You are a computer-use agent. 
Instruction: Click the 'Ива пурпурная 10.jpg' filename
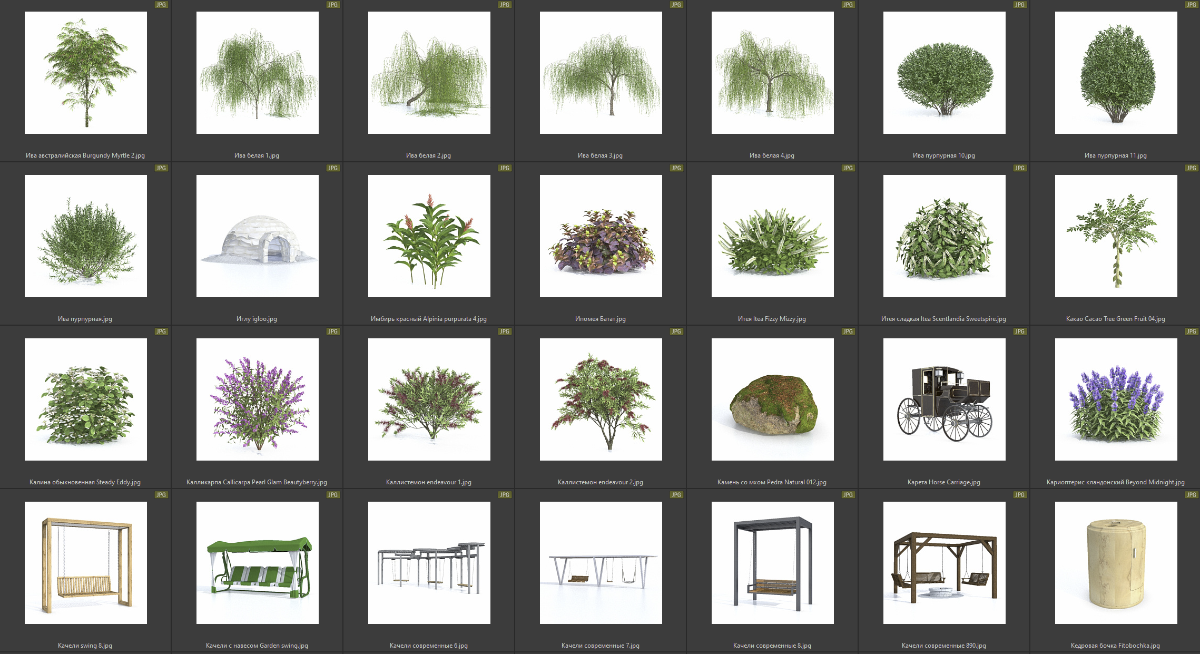[944, 156]
